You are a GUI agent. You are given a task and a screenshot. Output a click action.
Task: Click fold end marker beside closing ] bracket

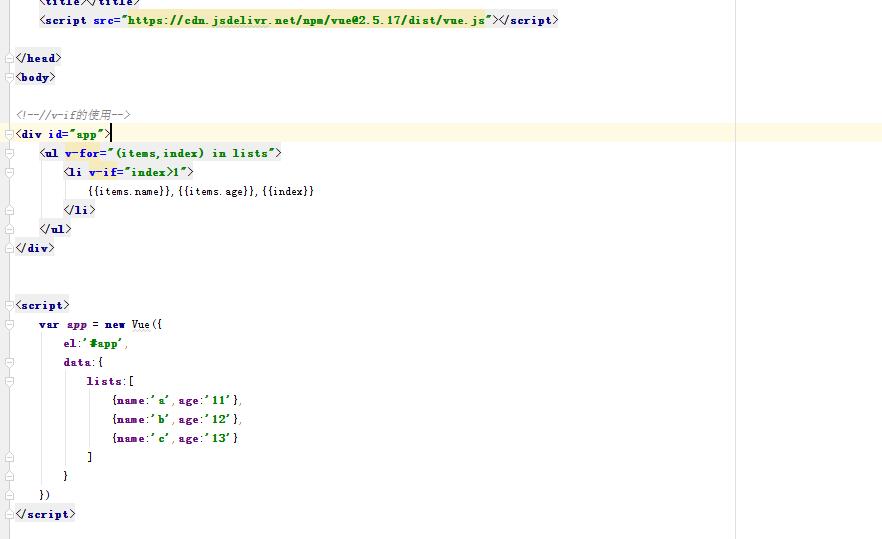pos(9,457)
